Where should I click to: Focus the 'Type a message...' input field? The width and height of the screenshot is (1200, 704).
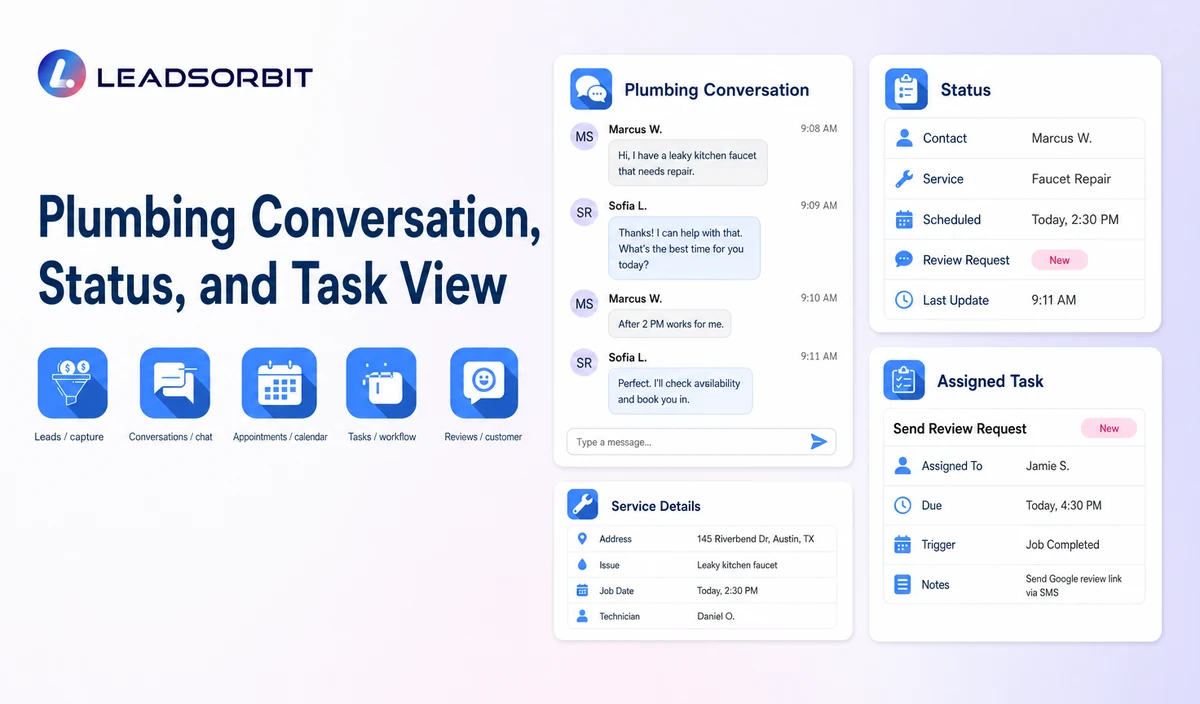pyautogui.click(x=701, y=442)
